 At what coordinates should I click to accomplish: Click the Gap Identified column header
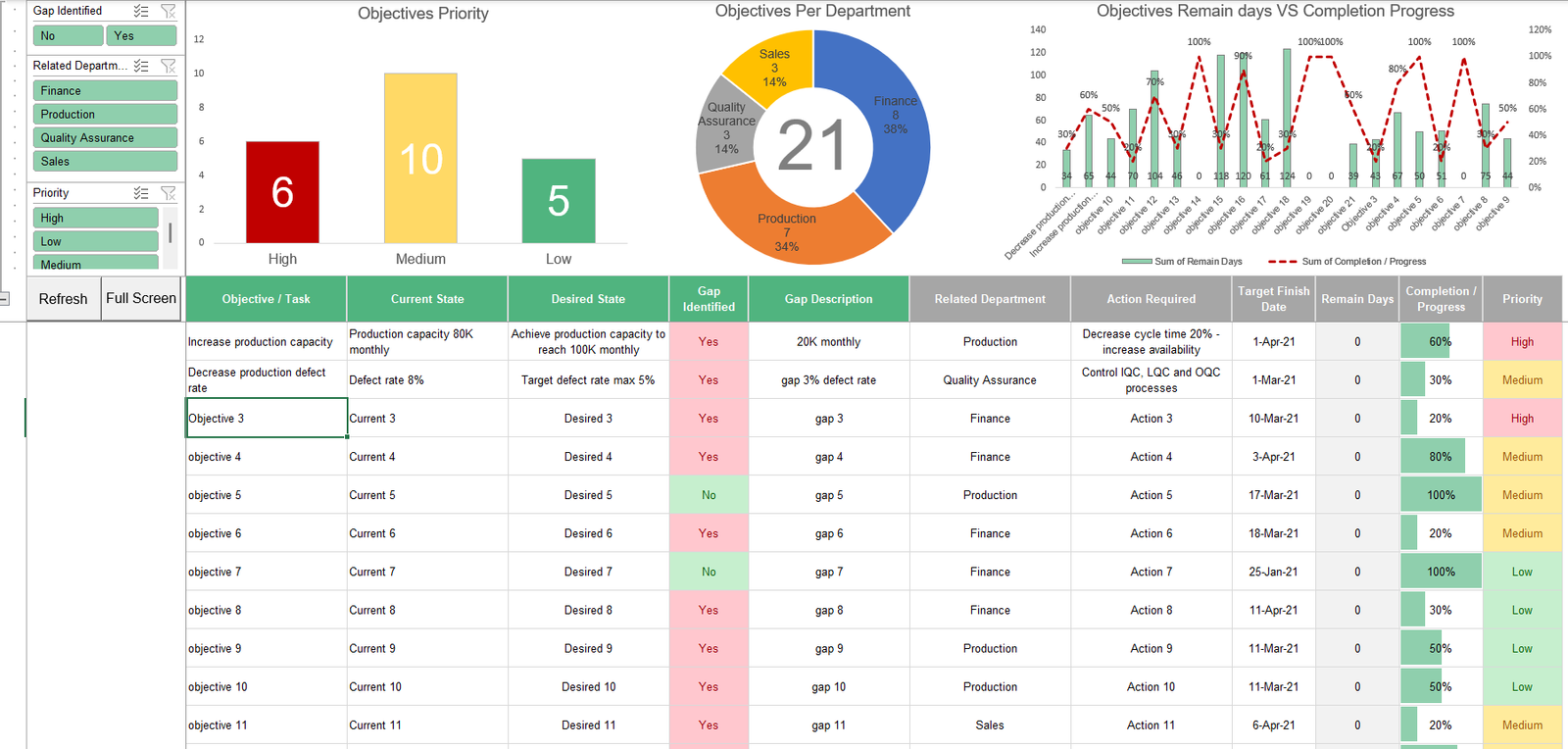pos(709,299)
